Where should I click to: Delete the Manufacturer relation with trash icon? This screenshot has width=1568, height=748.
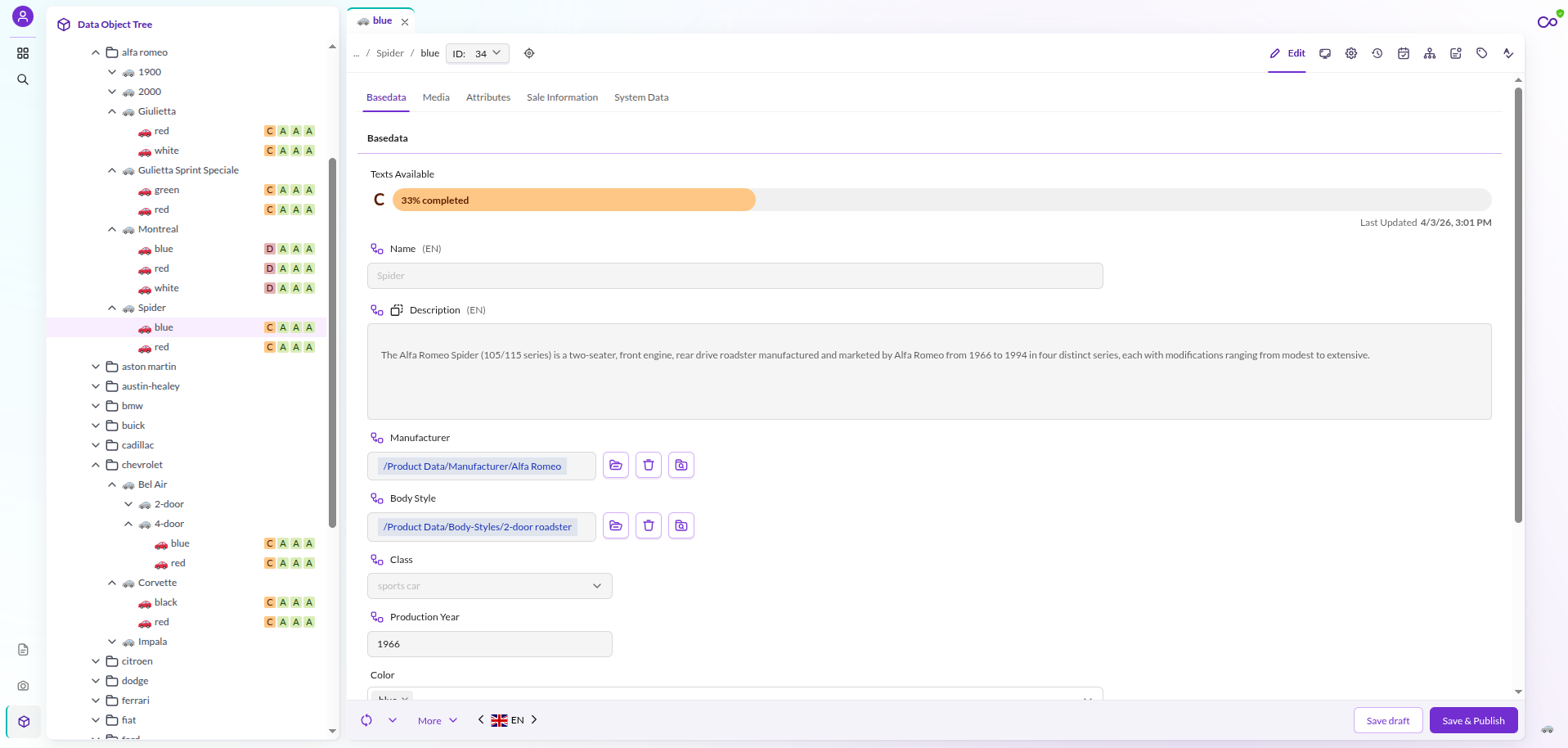[649, 465]
